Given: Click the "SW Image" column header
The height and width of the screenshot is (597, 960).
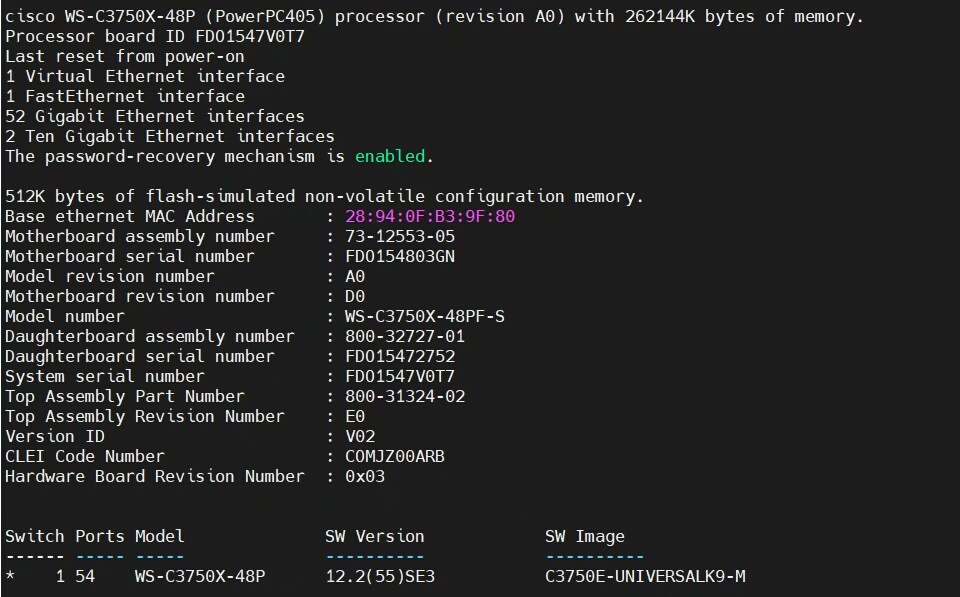Looking at the screenshot, I should tap(585, 536).
